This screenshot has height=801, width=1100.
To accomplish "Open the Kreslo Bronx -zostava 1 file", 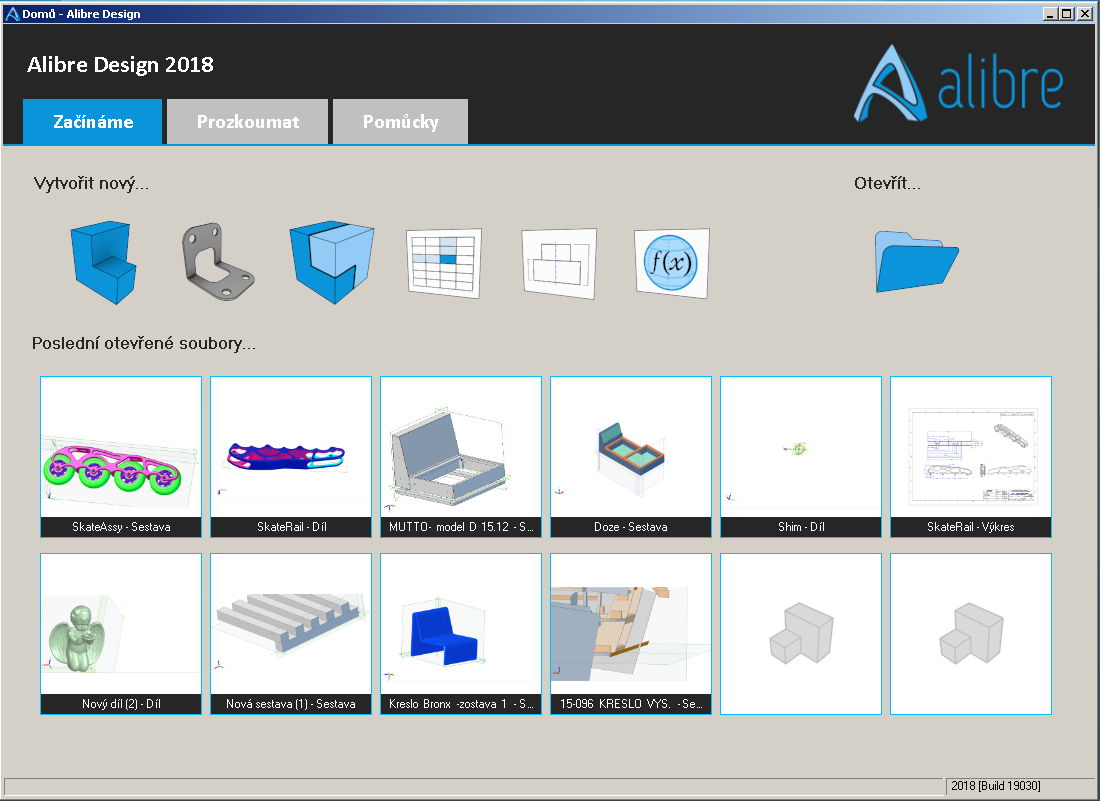I will 461,634.
